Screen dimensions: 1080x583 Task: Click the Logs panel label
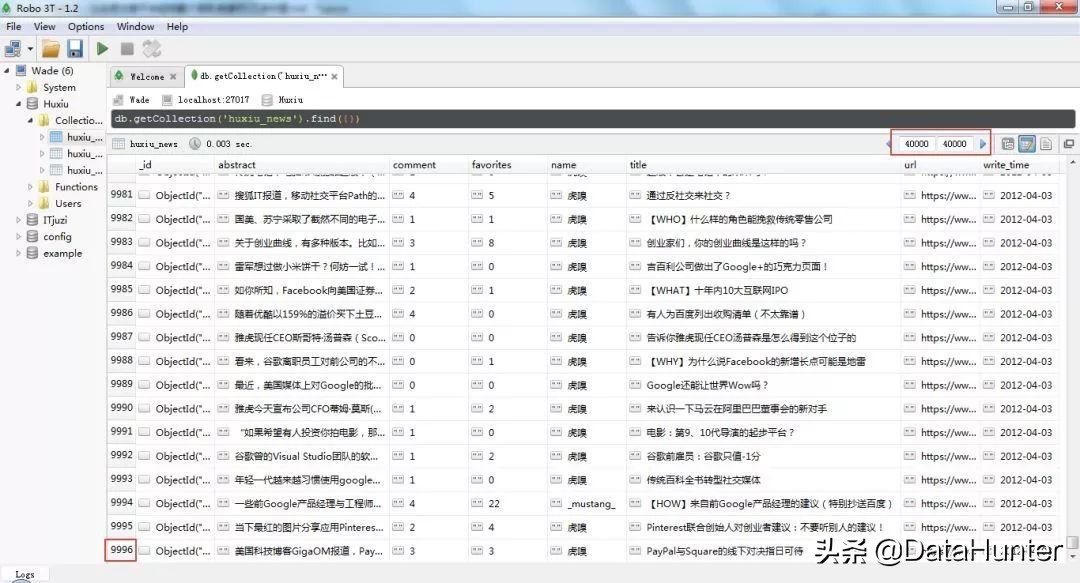pos(25,574)
